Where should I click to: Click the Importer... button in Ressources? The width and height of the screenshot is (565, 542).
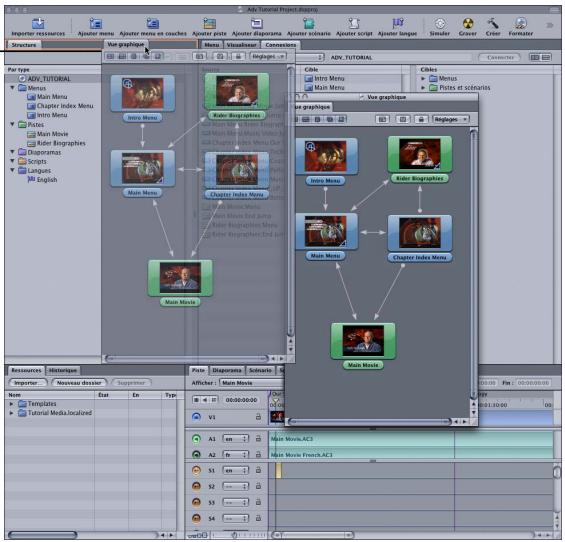27,383
